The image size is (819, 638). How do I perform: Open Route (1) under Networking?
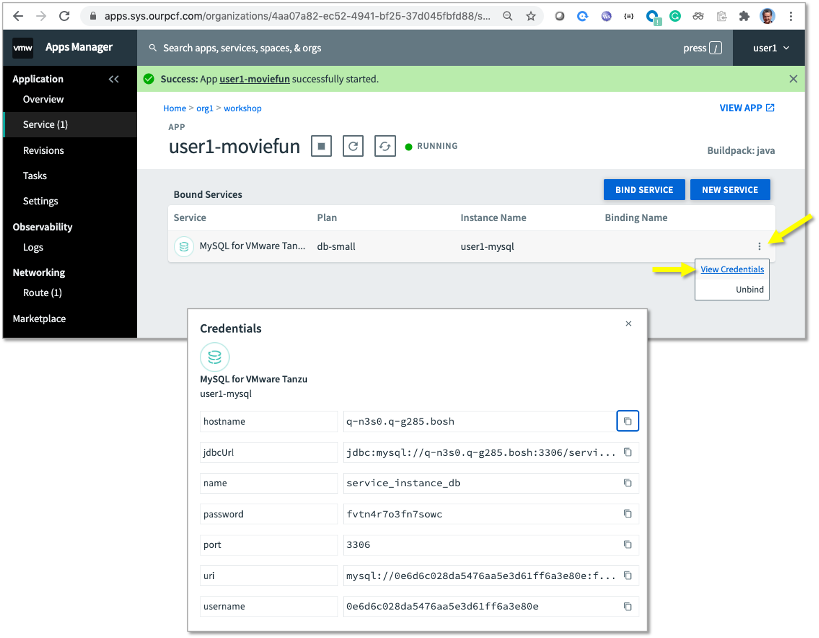[x=42, y=293]
